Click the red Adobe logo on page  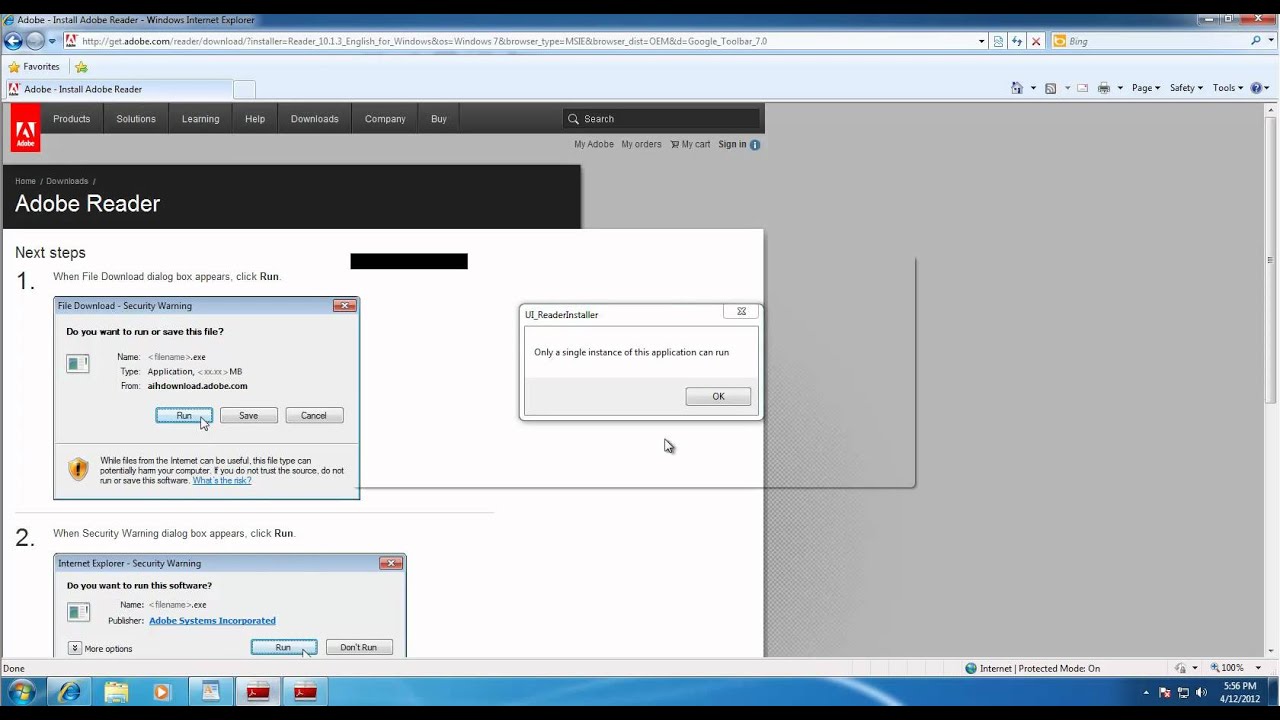25,128
